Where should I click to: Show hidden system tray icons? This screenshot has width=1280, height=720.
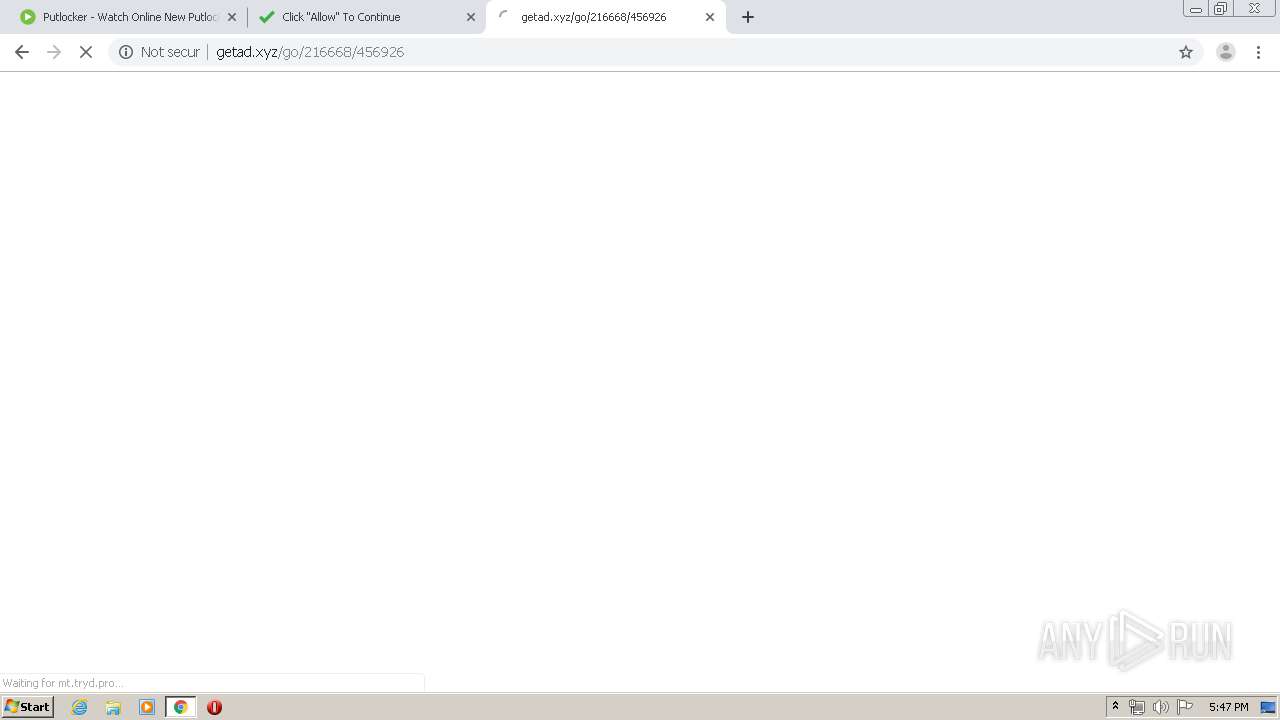pos(1115,707)
